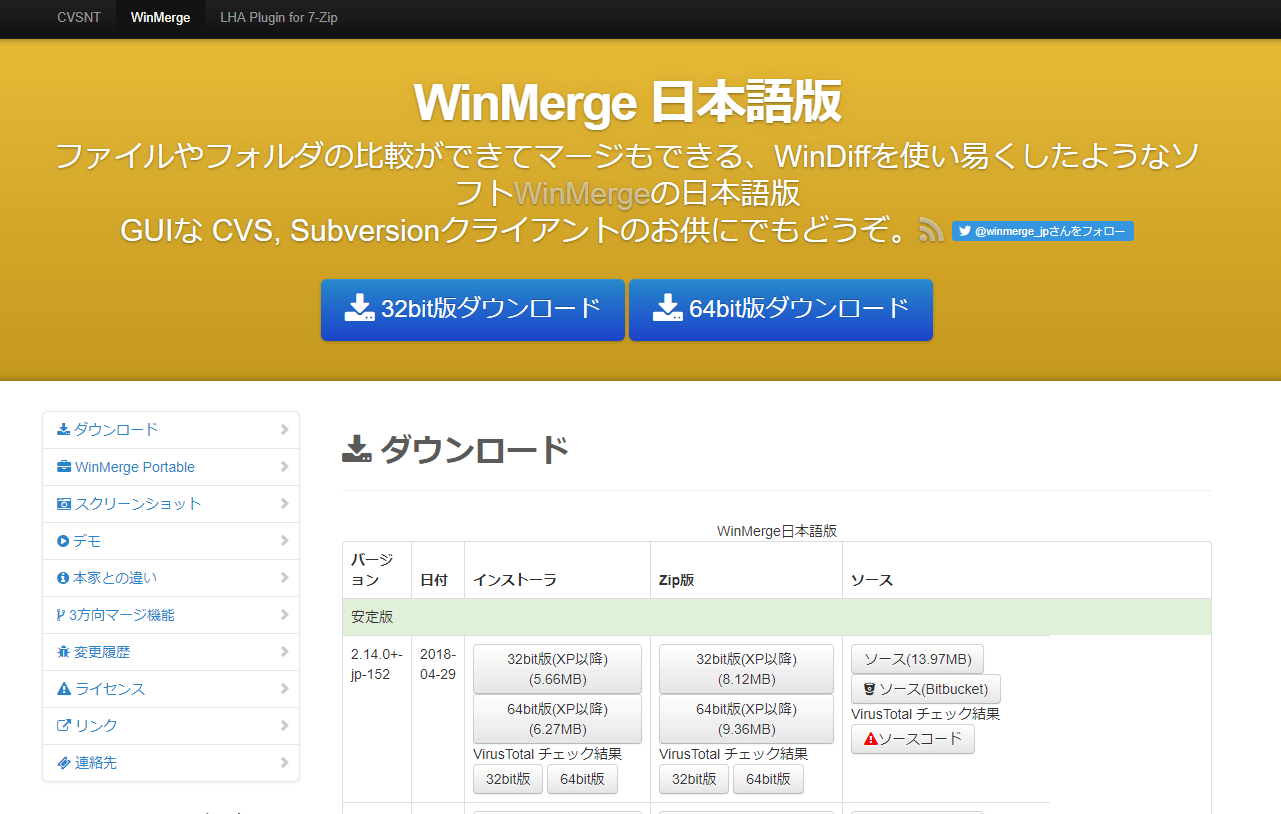Click download icon in 64bit版ダウンロード button
Screen dimensions: 1281x814
667,308
